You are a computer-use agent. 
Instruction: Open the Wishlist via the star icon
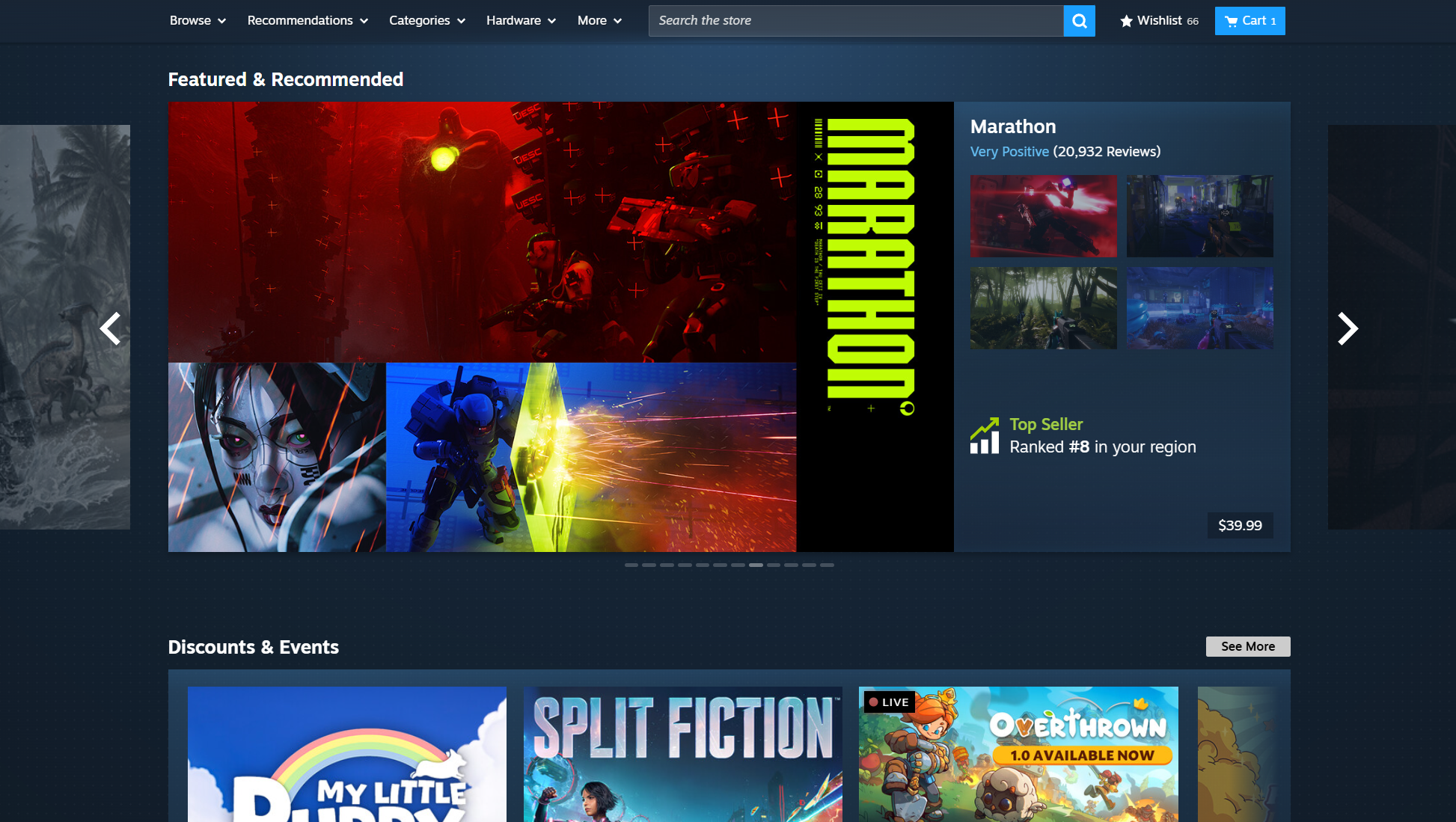(1127, 21)
